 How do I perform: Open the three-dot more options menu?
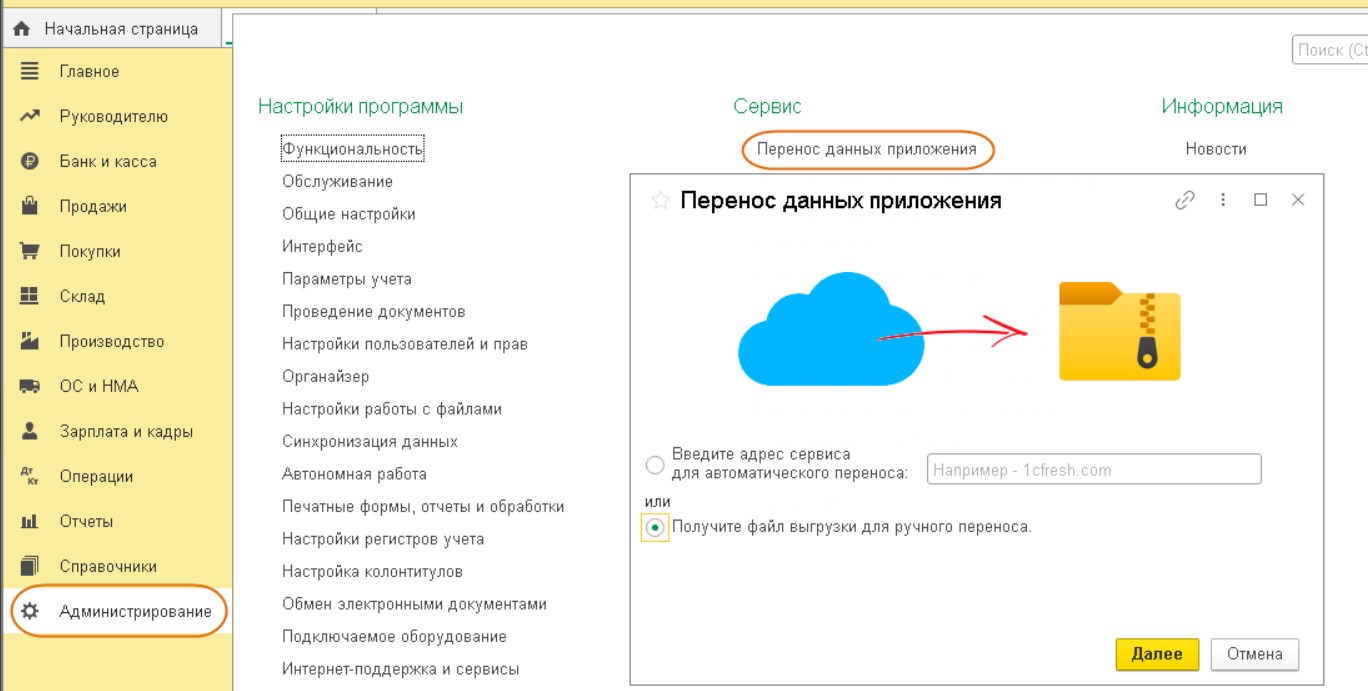tap(1223, 200)
